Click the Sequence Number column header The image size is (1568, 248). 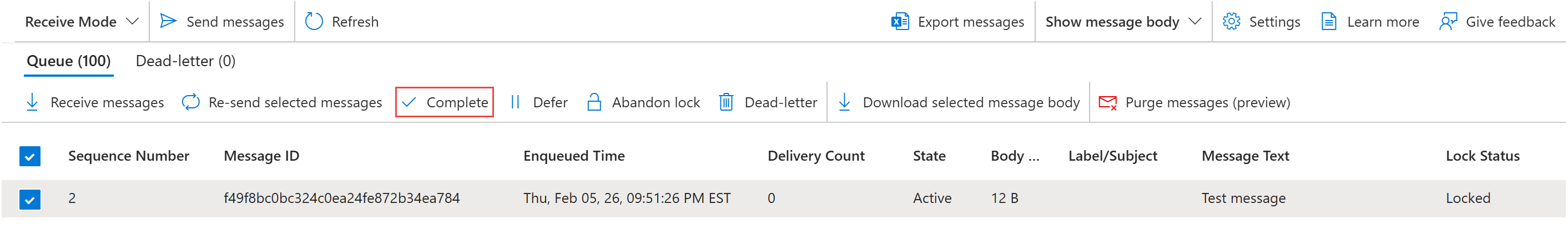click(x=128, y=156)
